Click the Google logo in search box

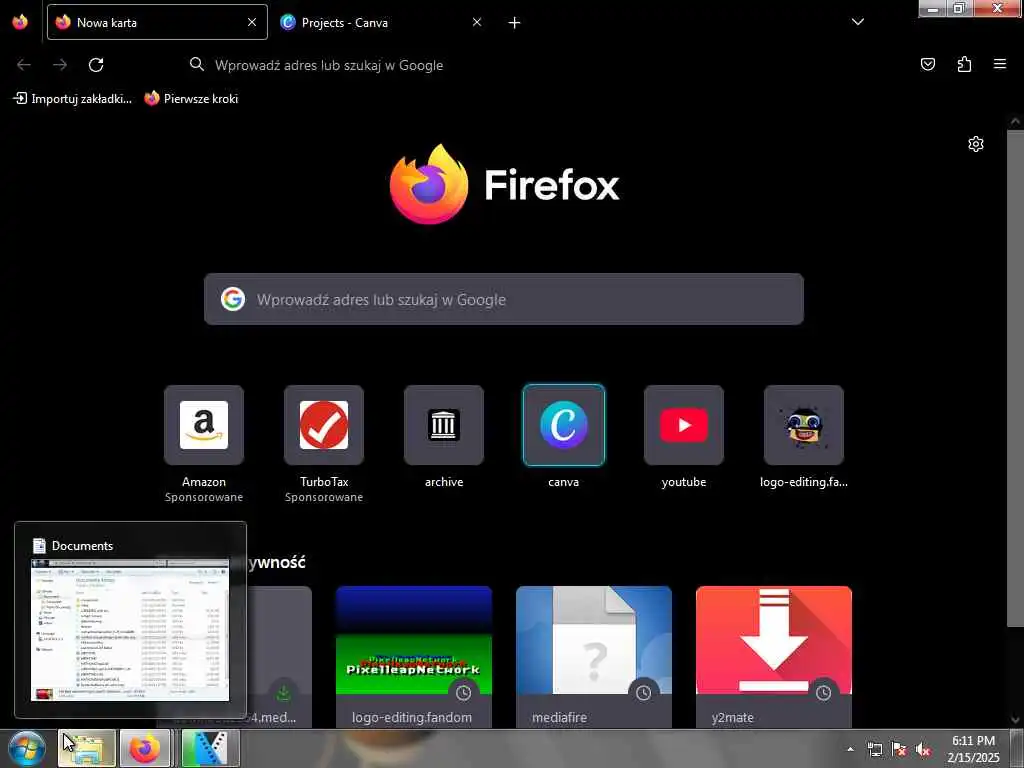coord(232,299)
